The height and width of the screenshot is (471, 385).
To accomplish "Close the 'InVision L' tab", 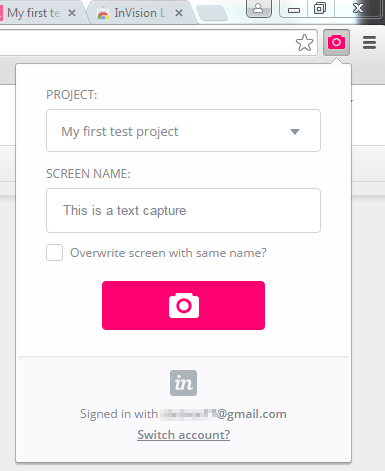I will [x=179, y=13].
